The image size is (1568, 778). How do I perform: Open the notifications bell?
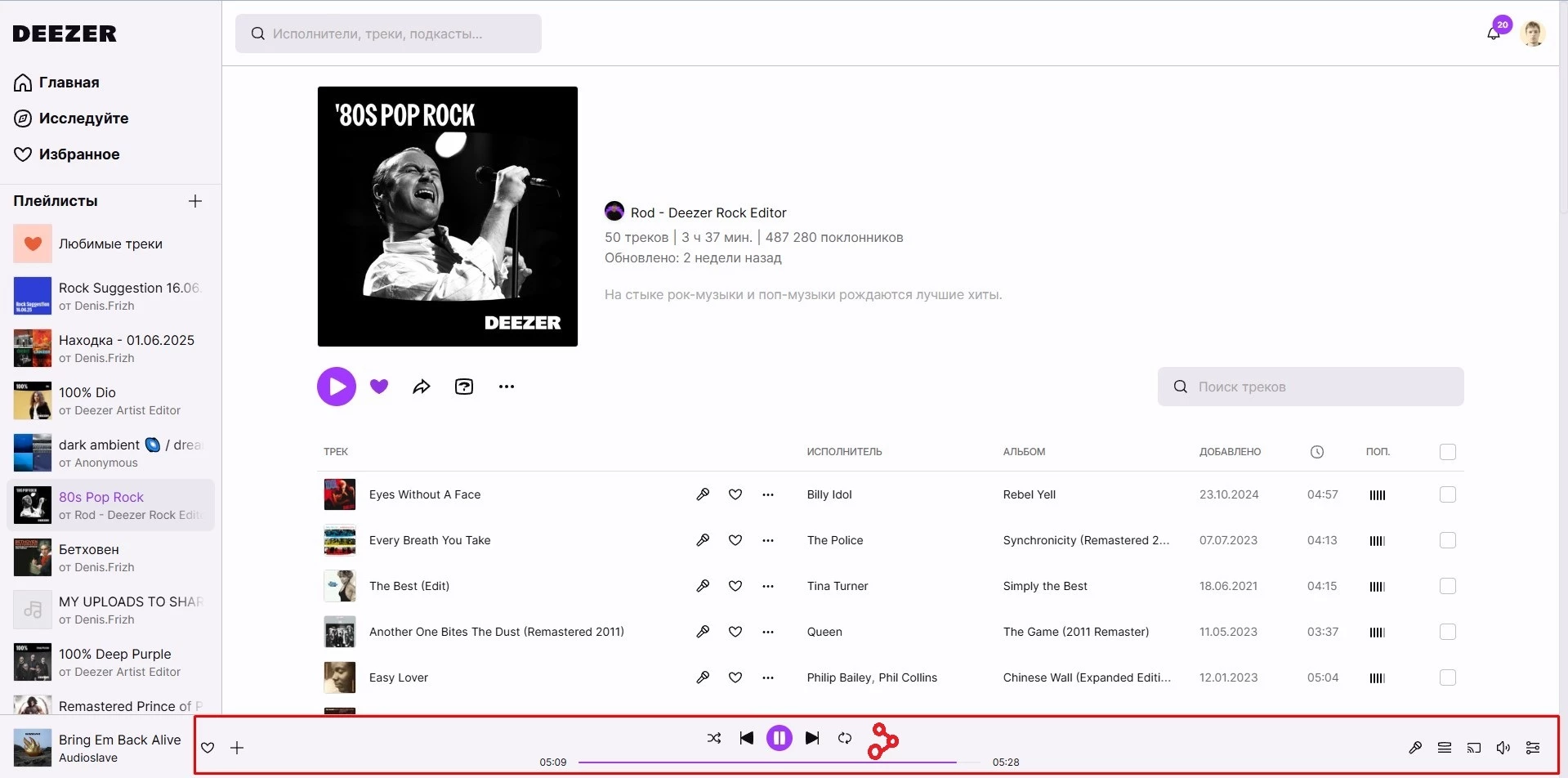[1493, 34]
